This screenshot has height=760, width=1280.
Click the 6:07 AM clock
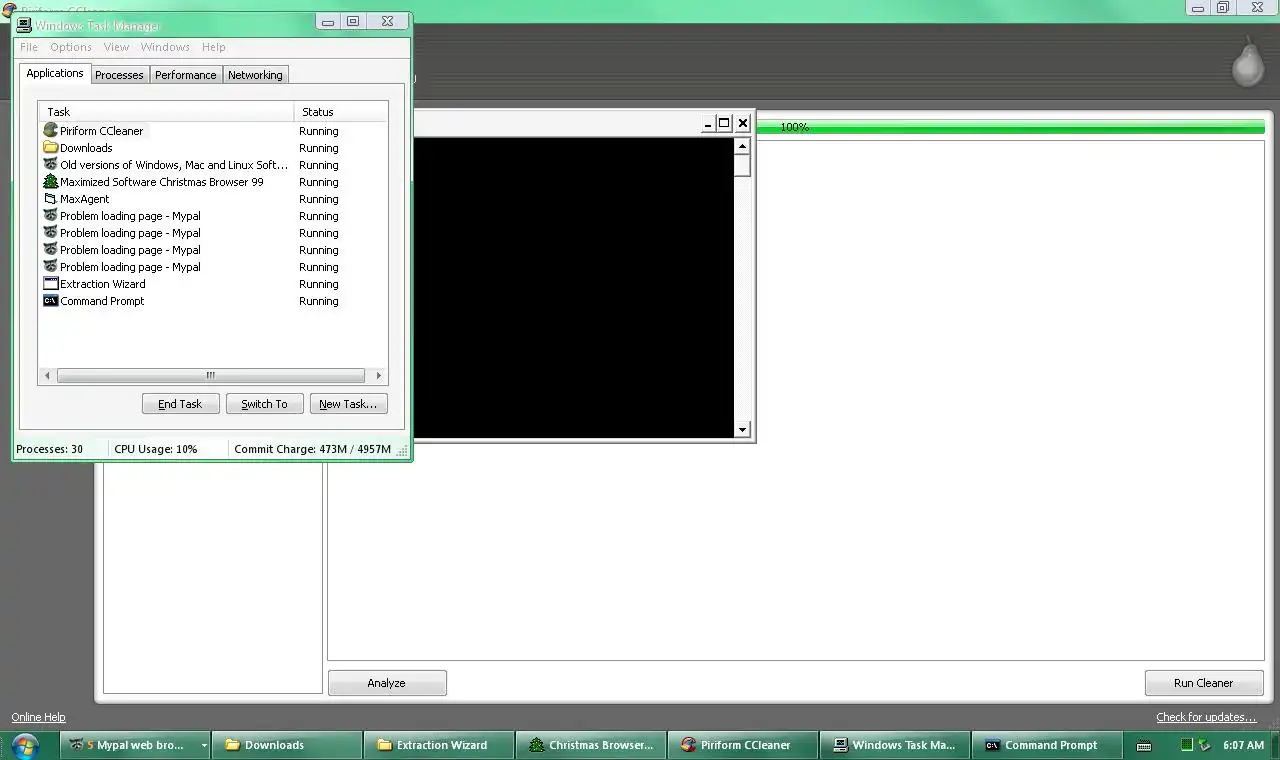pos(1243,746)
